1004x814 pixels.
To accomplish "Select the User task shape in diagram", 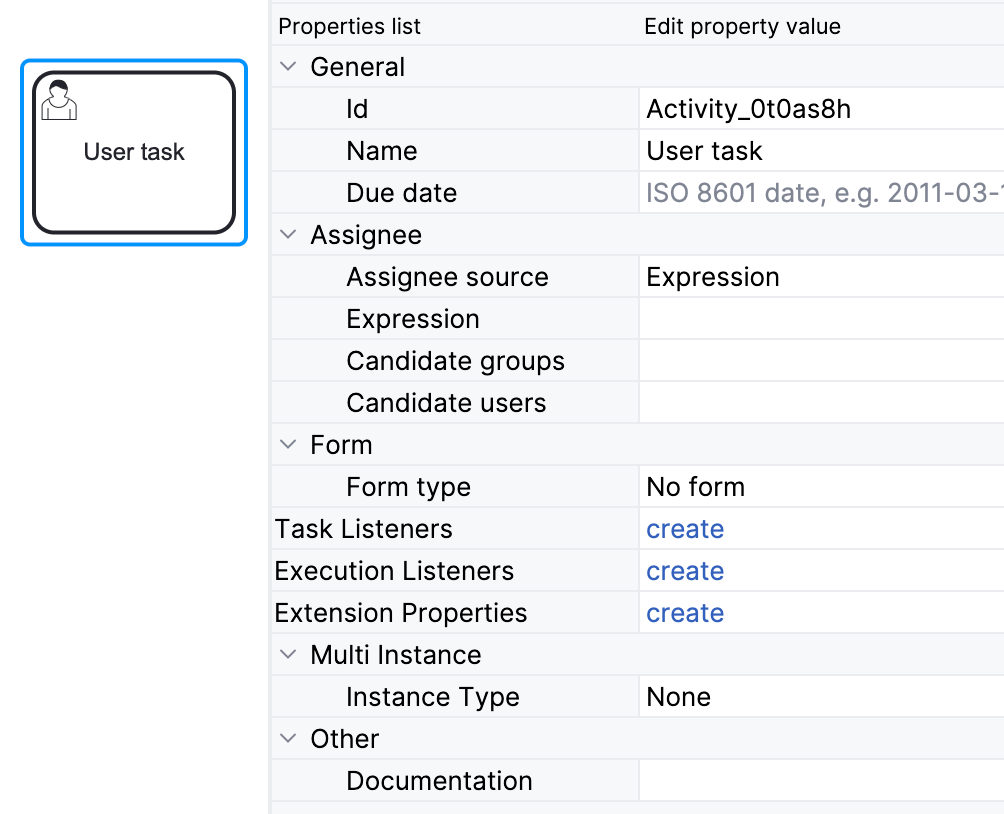I will 134,180.
